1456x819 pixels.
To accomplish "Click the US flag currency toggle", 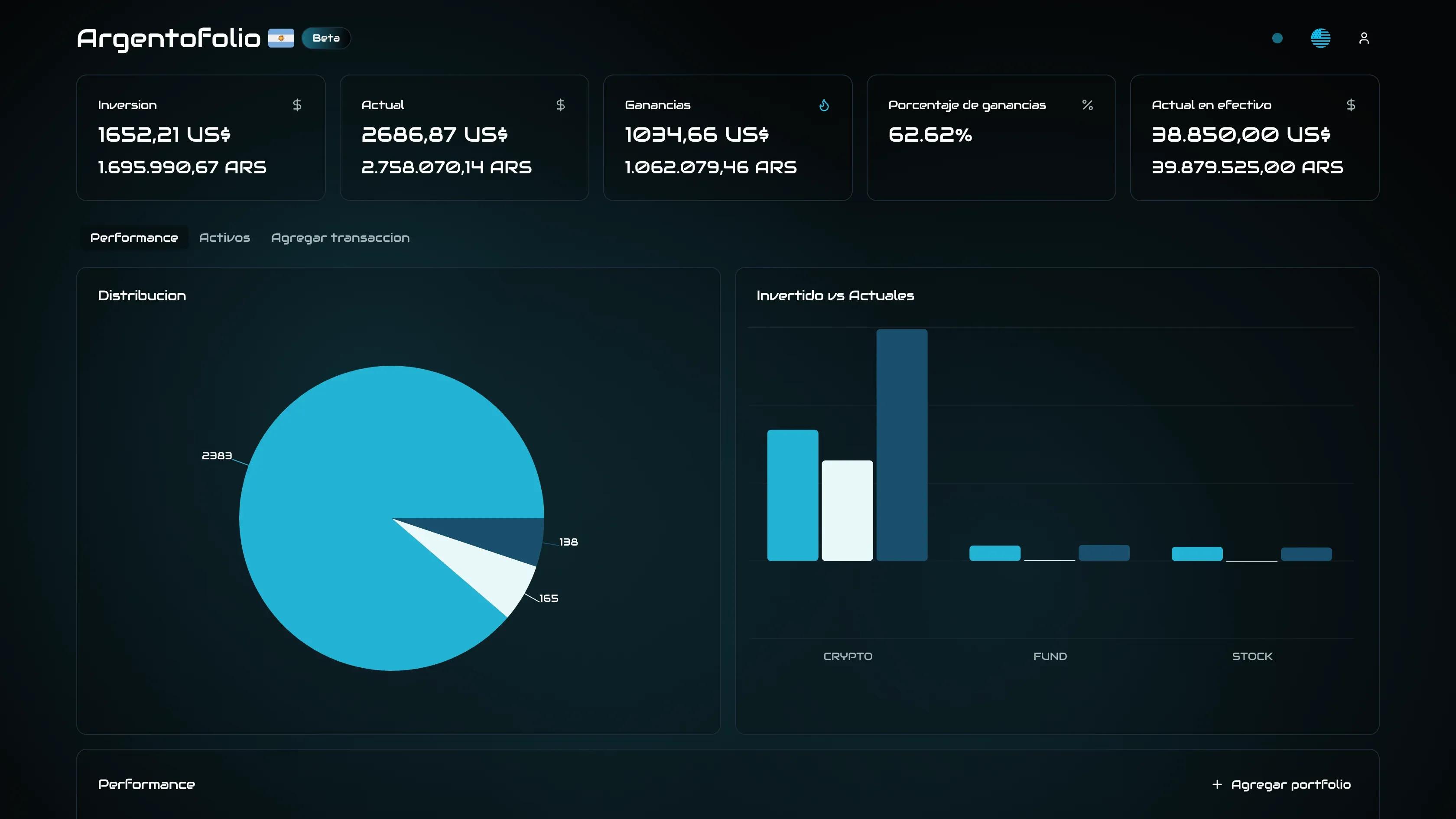I will tap(1320, 38).
